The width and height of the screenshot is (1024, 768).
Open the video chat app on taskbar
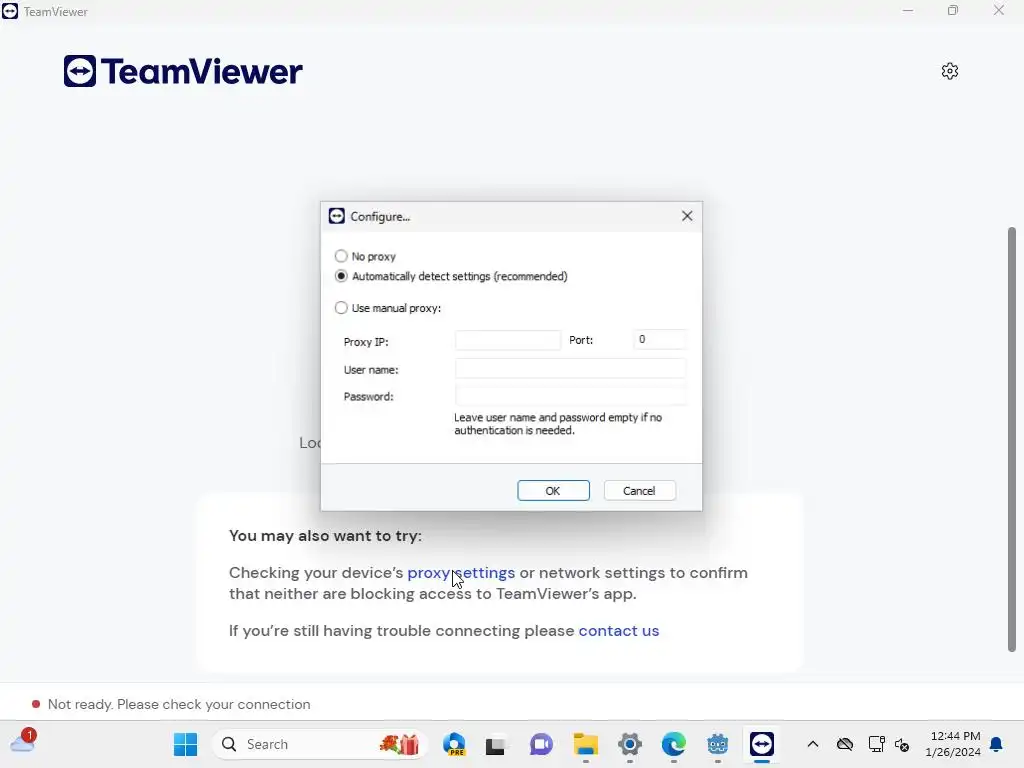coord(541,744)
